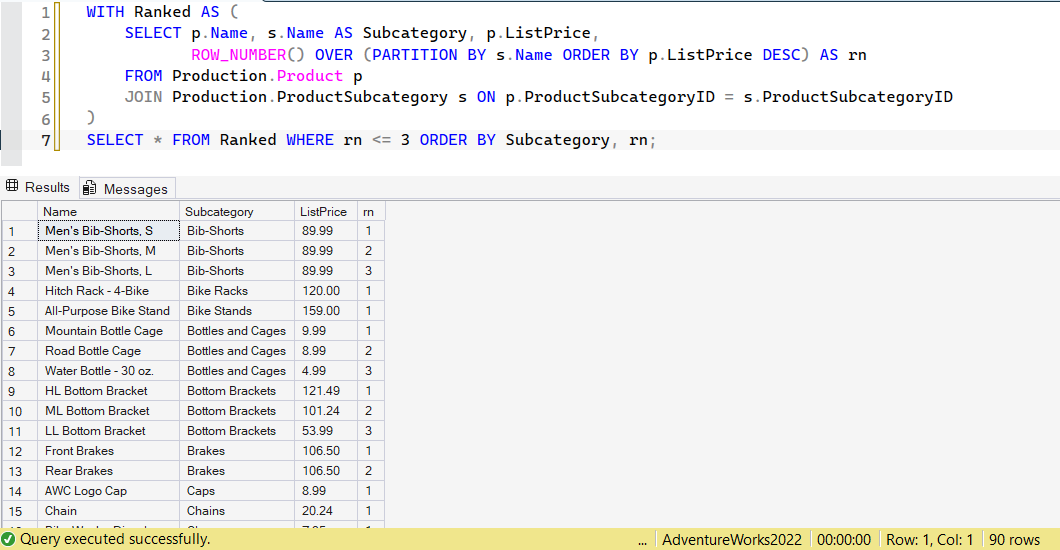
Task: Click the Results grid icon
Action: 12,186
